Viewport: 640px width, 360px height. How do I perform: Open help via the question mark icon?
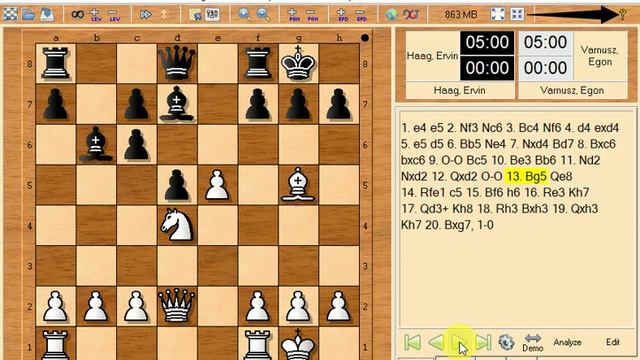pos(622,15)
